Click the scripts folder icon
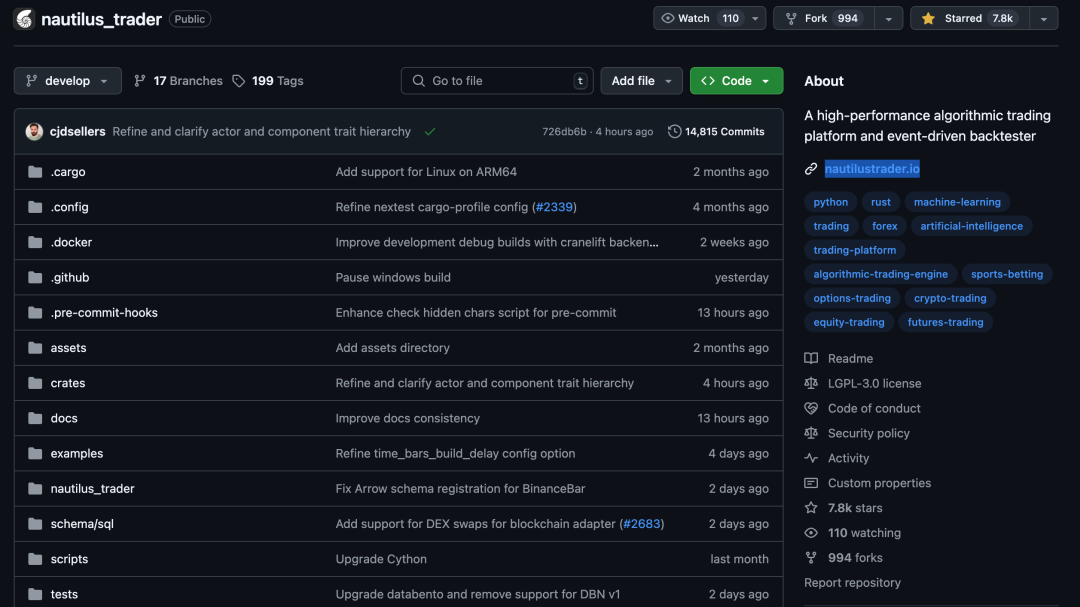 click(x=35, y=558)
